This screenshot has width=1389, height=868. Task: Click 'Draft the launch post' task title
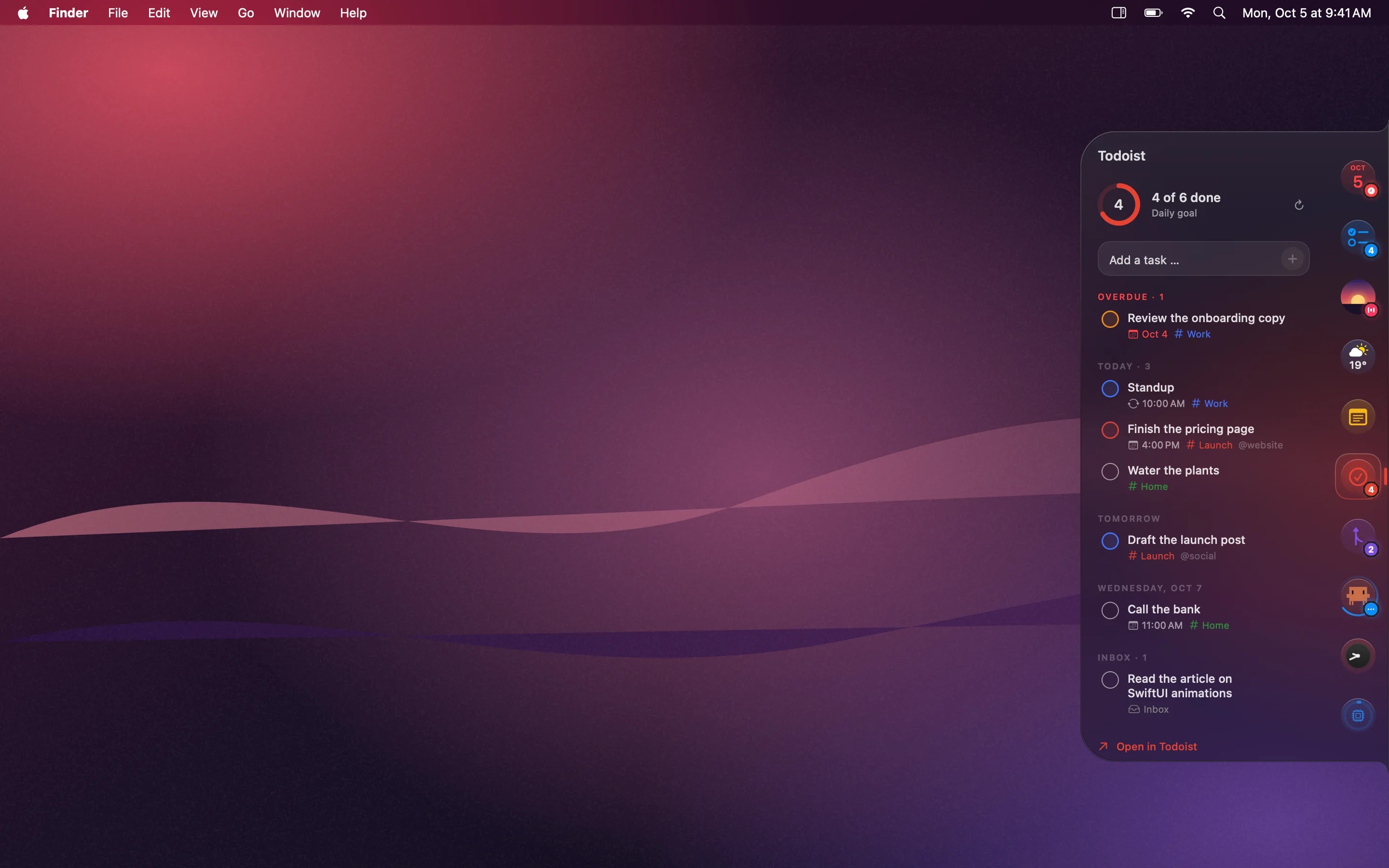coord(1186,540)
